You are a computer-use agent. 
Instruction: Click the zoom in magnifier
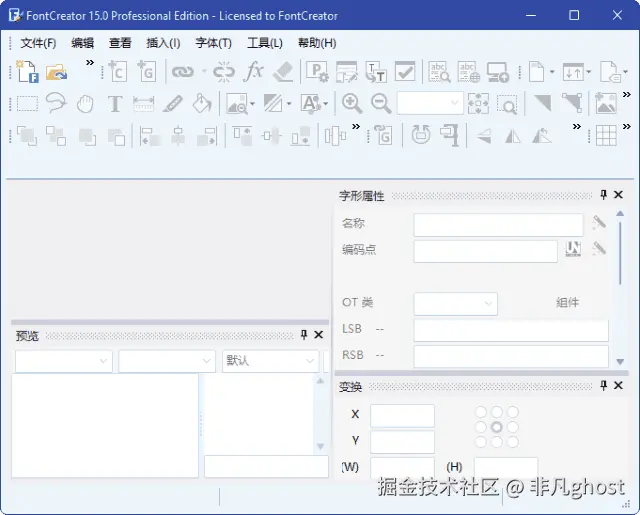pyautogui.click(x=352, y=103)
